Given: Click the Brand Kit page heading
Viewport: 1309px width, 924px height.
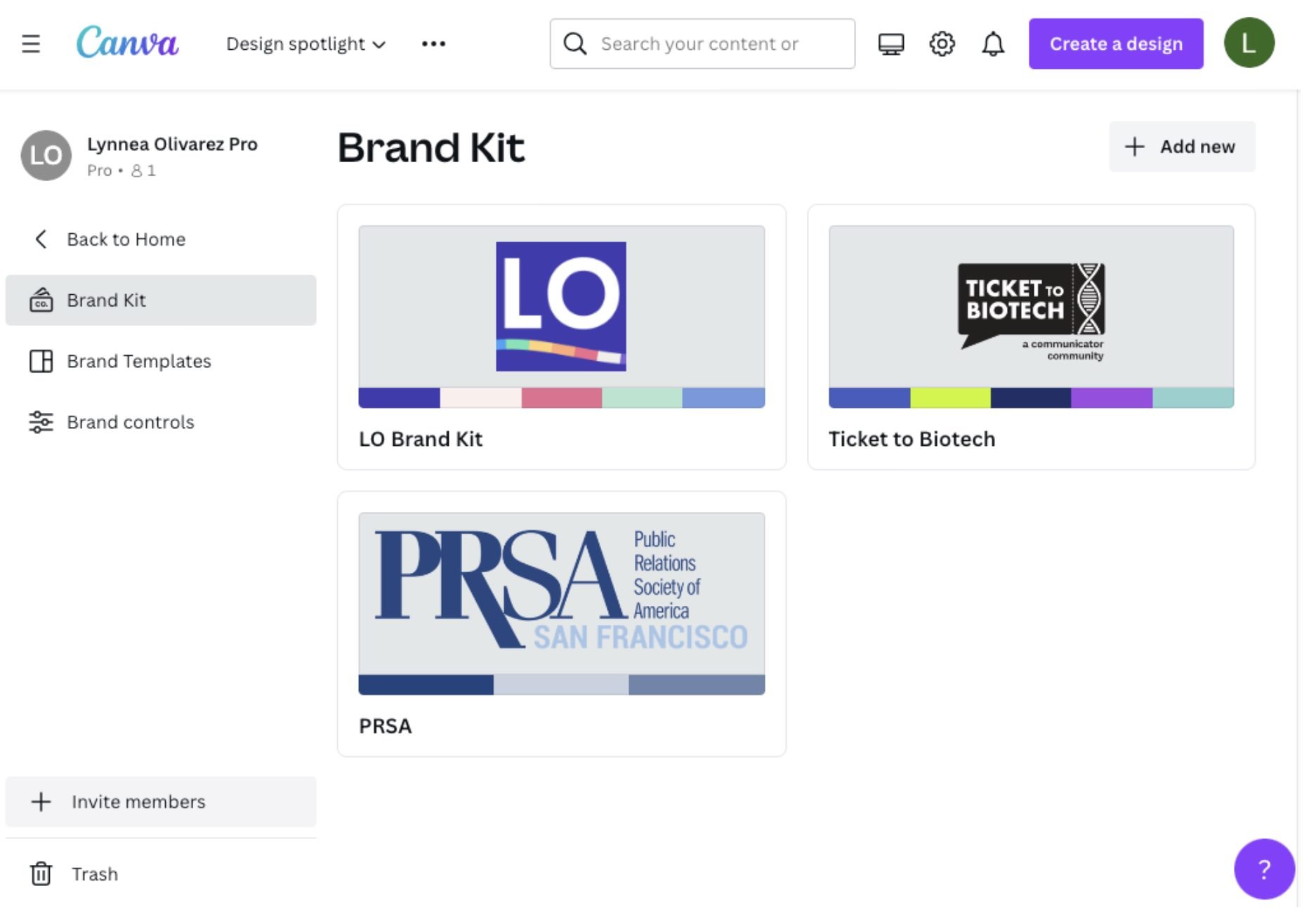Looking at the screenshot, I should pos(431,147).
